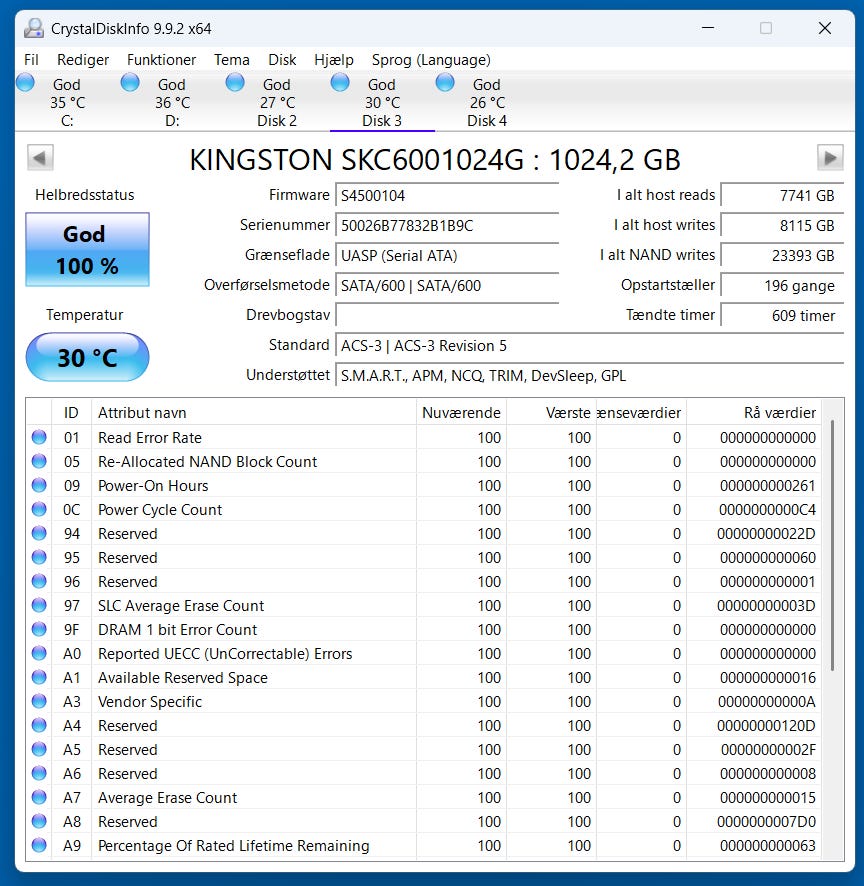Viewport: 864px width, 886px height.
Task: Click the Rå værdier column header
Action: pos(754,412)
